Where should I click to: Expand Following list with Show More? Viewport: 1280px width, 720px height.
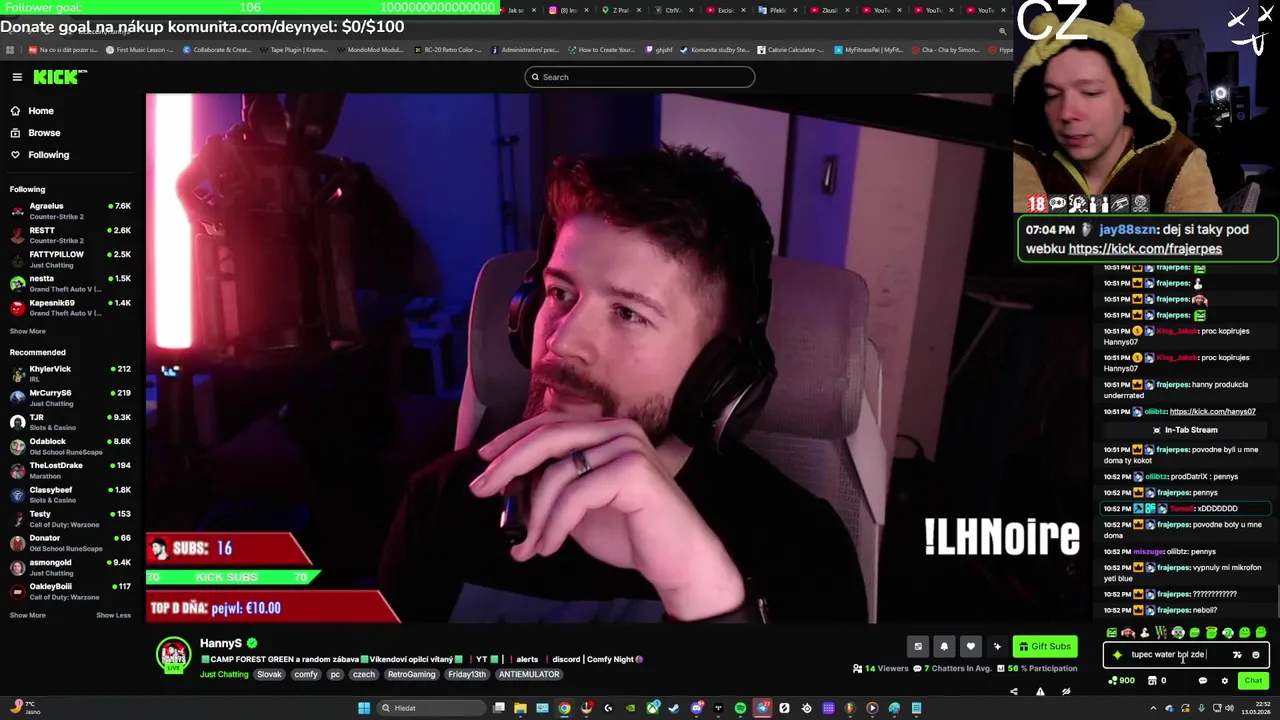tap(28, 331)
